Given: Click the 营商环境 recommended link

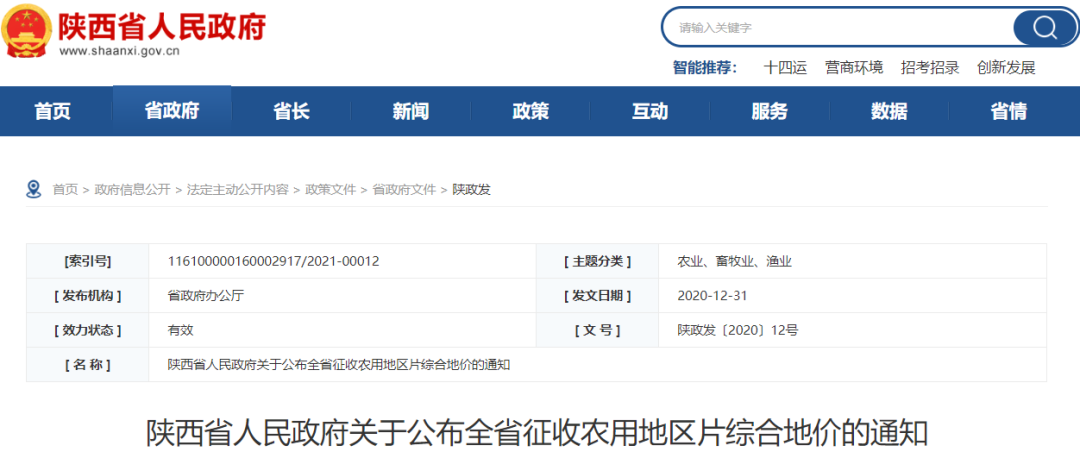Looking at the screenshot, I should pos(854,68).
